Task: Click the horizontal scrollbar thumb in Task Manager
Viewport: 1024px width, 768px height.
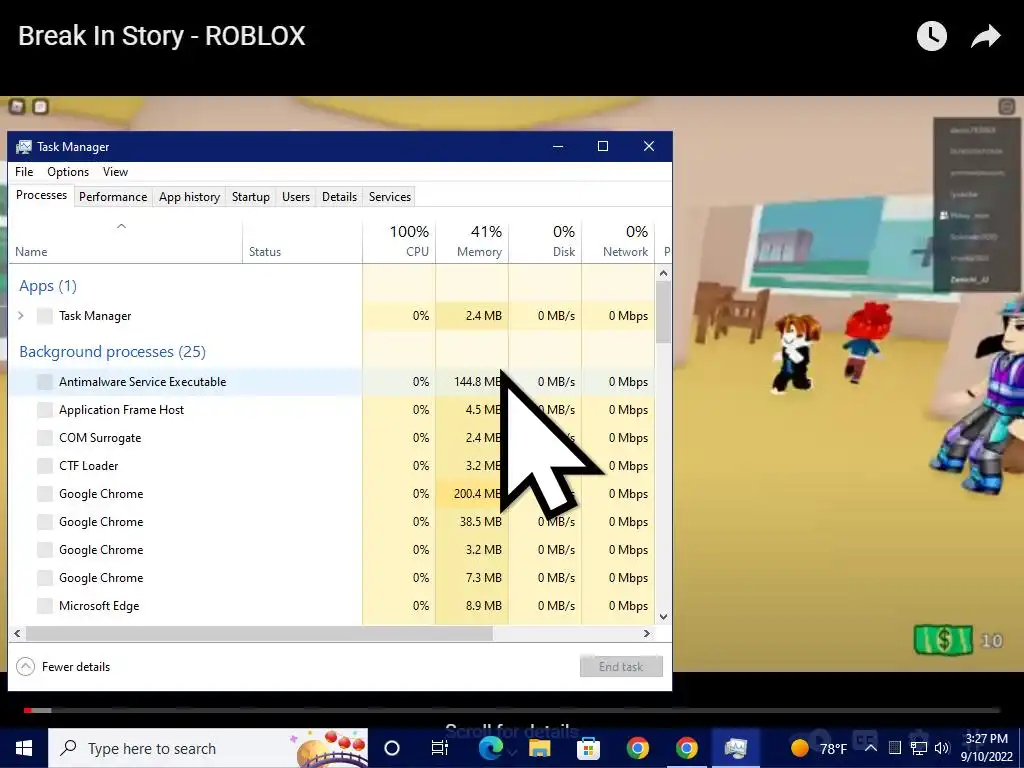Action: (259, 633)
